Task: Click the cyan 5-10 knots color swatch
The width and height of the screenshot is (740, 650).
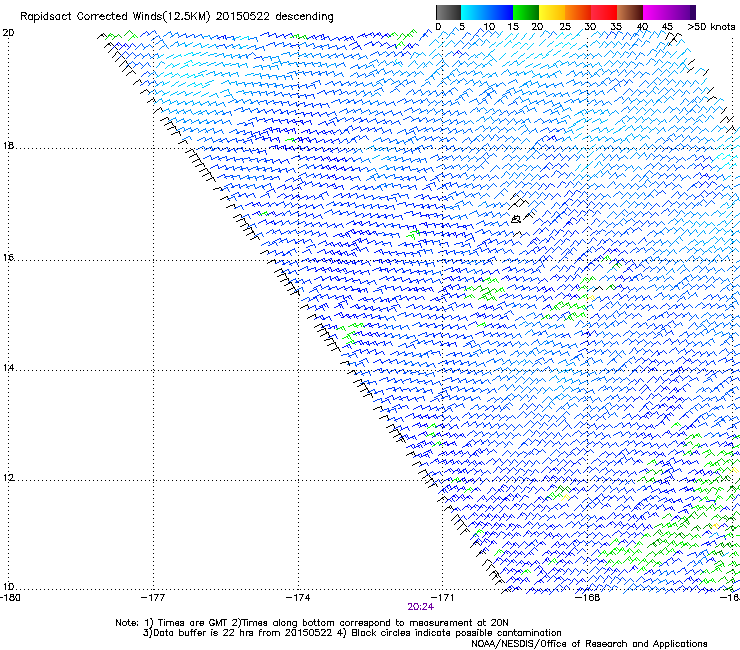Action: (x=474, y=12)
